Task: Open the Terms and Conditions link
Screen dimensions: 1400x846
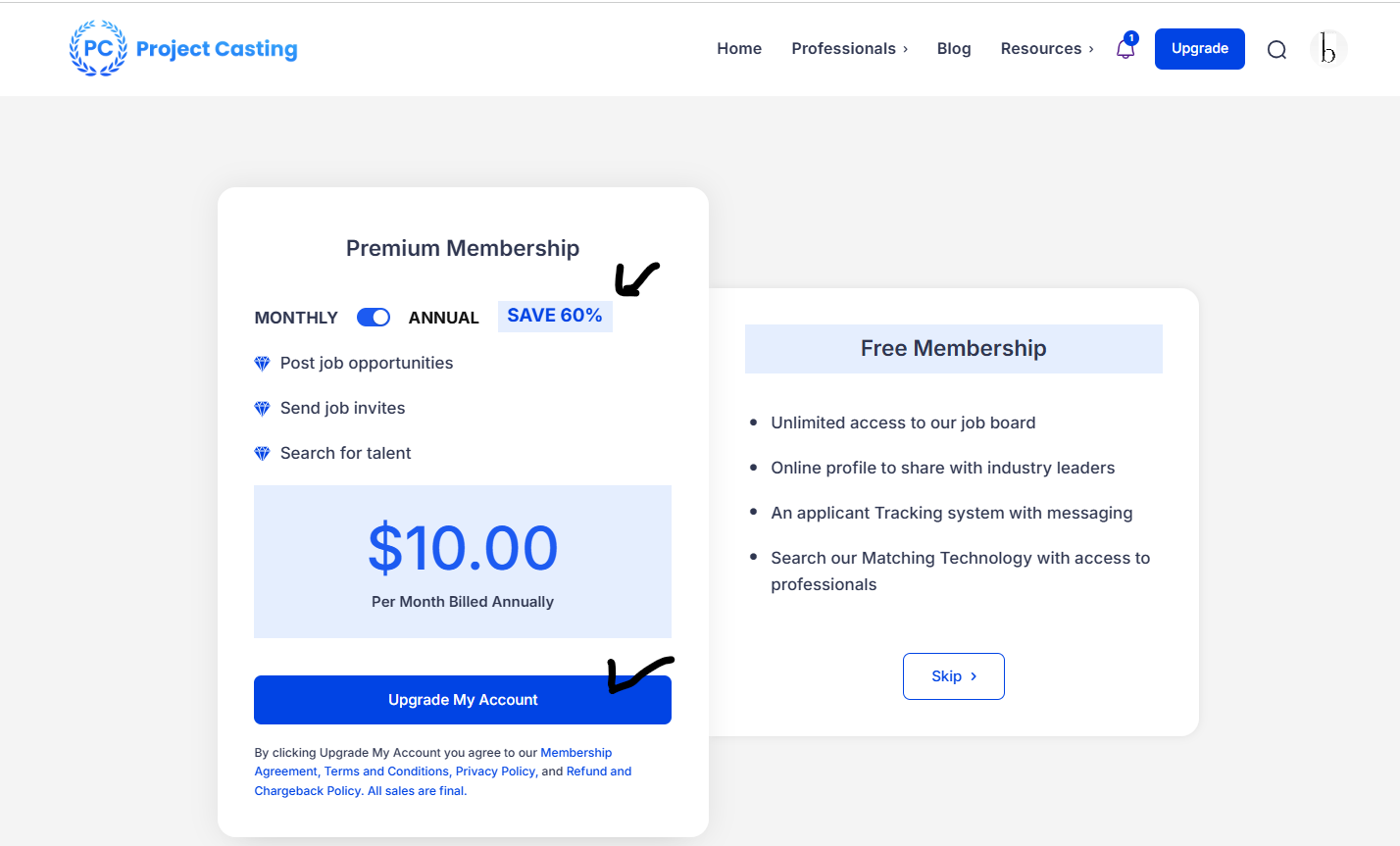Action: [x=386, y=771]
